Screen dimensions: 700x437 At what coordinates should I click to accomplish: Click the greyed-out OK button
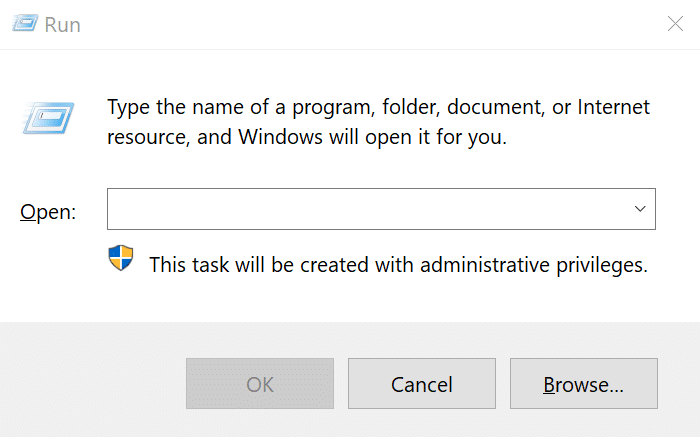point(260,384)
